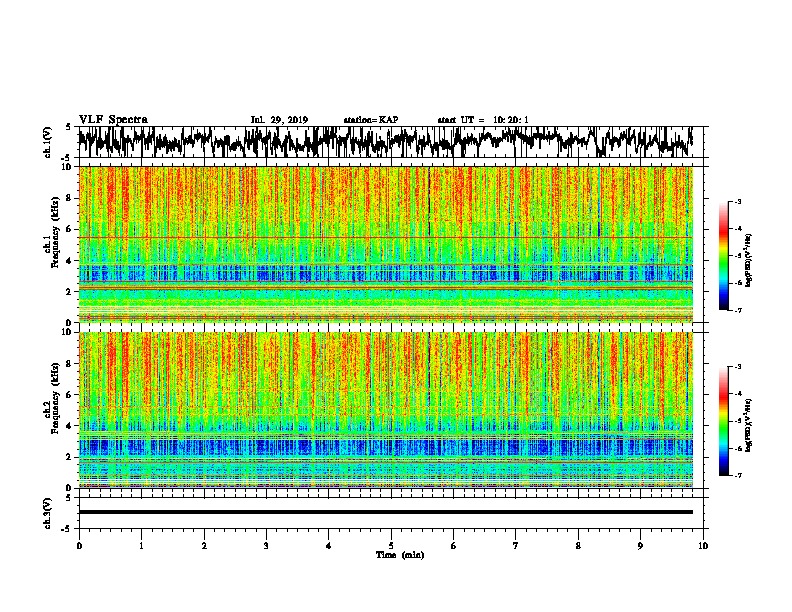Click the ch.1 spectrogram panel

click(x=386, y=244)
